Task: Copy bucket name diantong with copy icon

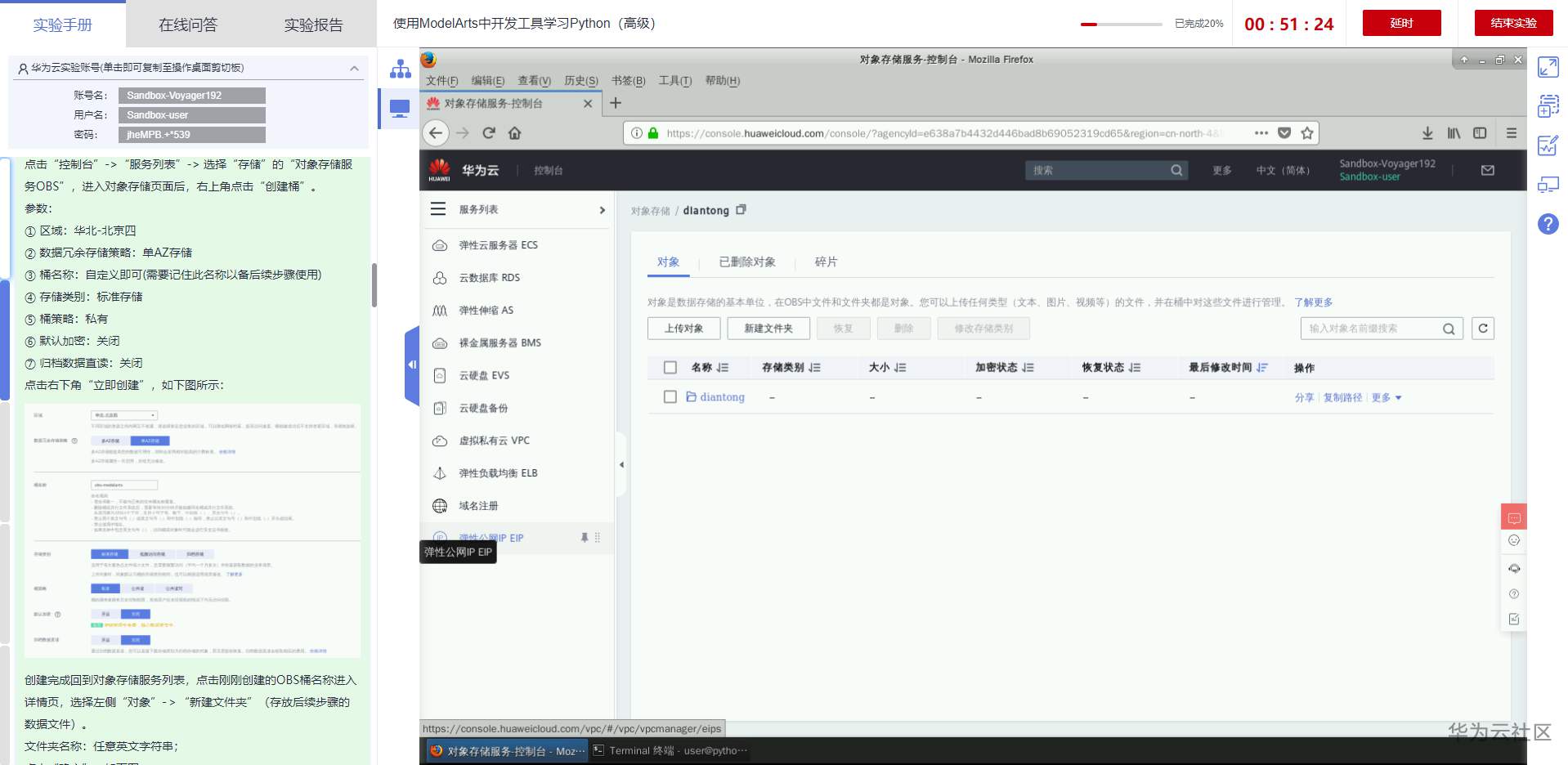Action: 741,210
